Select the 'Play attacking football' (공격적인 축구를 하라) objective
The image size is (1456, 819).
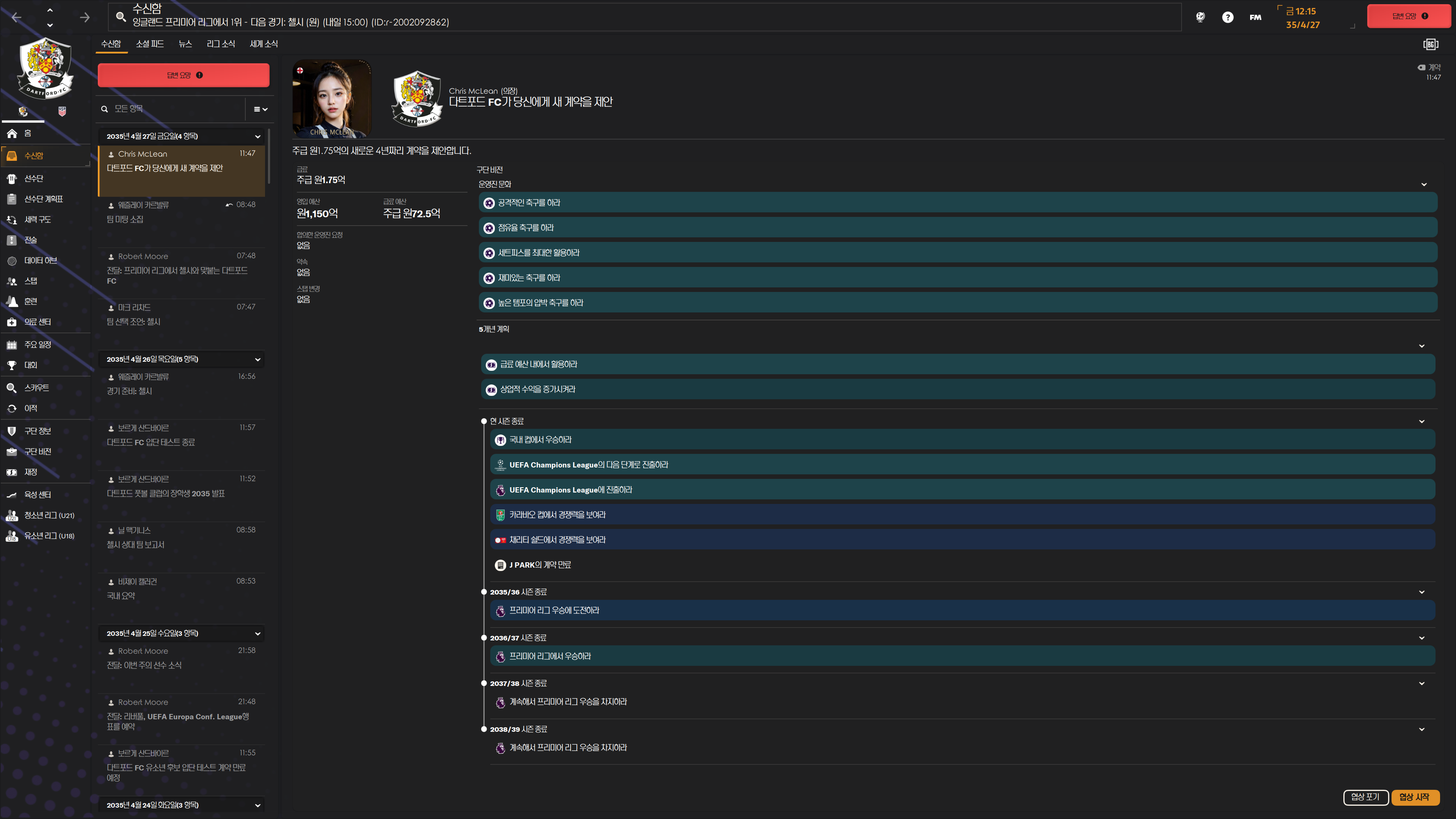pyautogui.click(x=957, y=203)
